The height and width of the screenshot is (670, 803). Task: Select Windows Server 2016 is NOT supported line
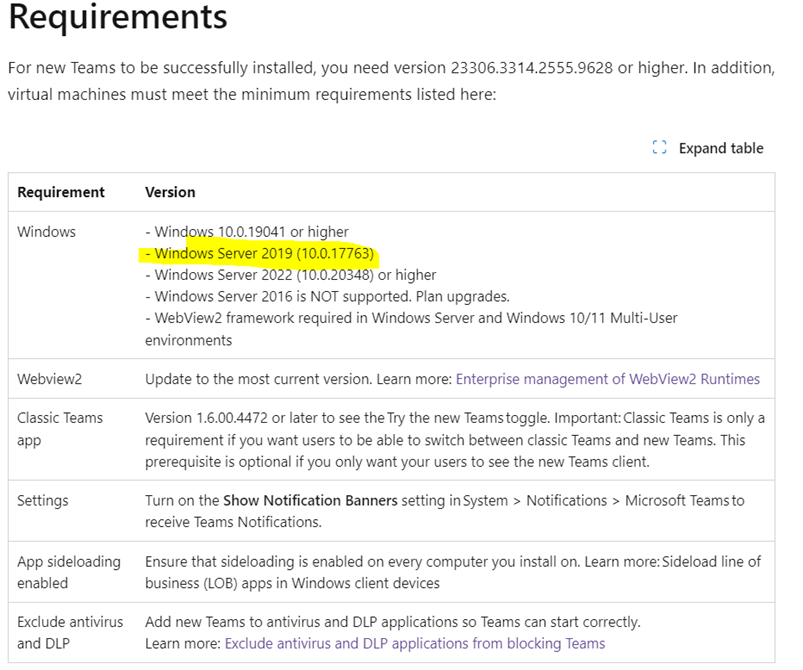coord(327,297)
